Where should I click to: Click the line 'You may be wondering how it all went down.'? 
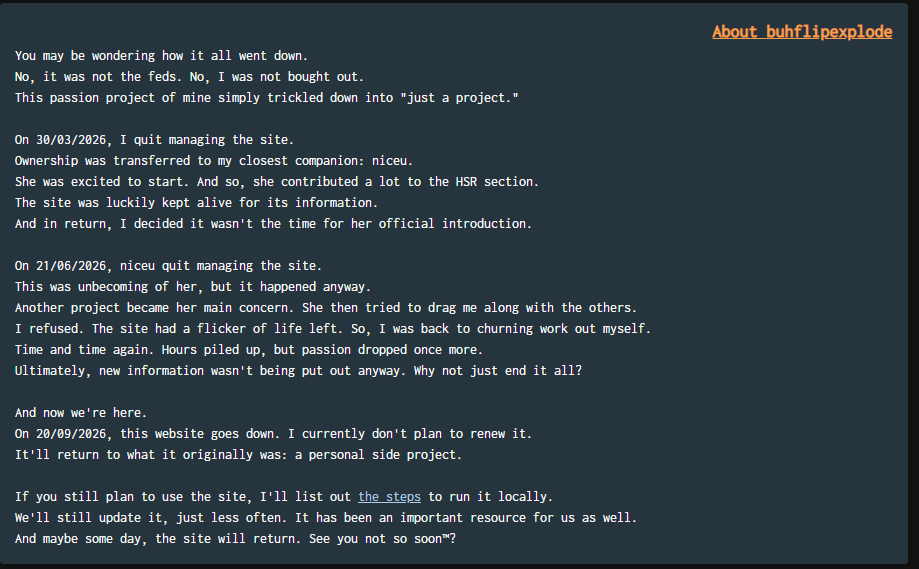pyautogui.click(x=161, y=56)
